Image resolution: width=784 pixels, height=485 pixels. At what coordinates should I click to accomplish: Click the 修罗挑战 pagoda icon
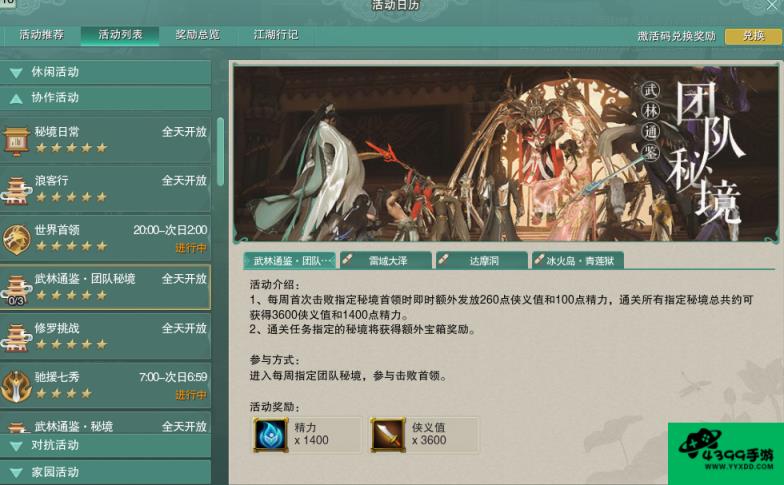pos(16,338)
